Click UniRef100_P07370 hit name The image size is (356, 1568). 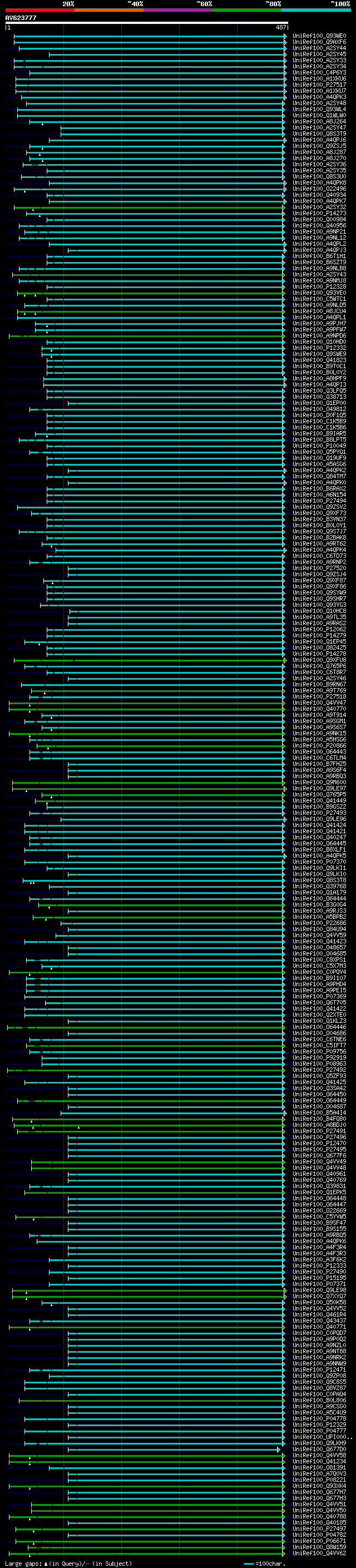tap(319, 862)
